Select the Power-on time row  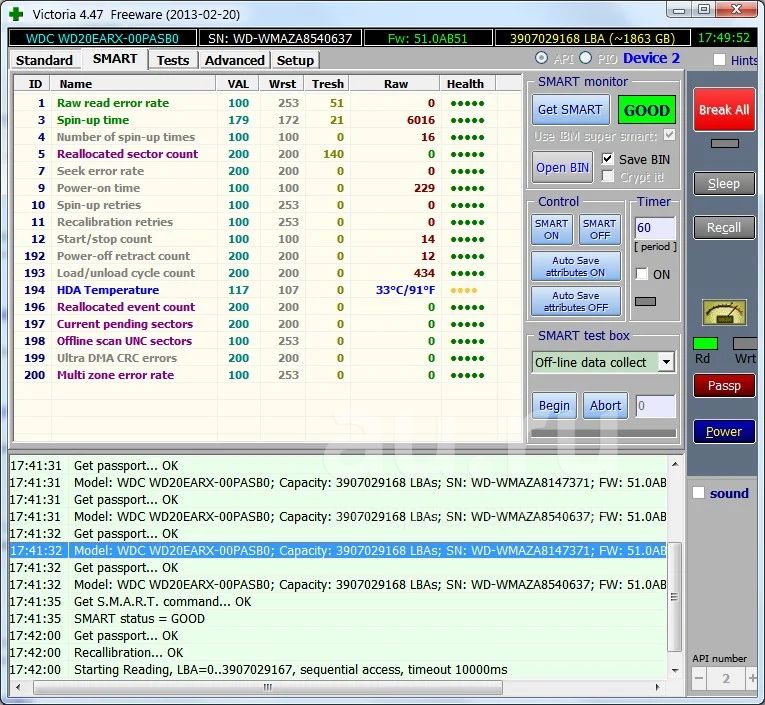[x=267, y=188]
